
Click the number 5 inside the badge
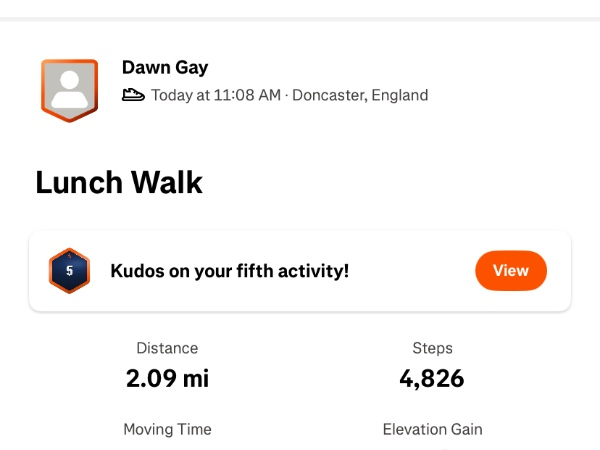click(69, 271)
